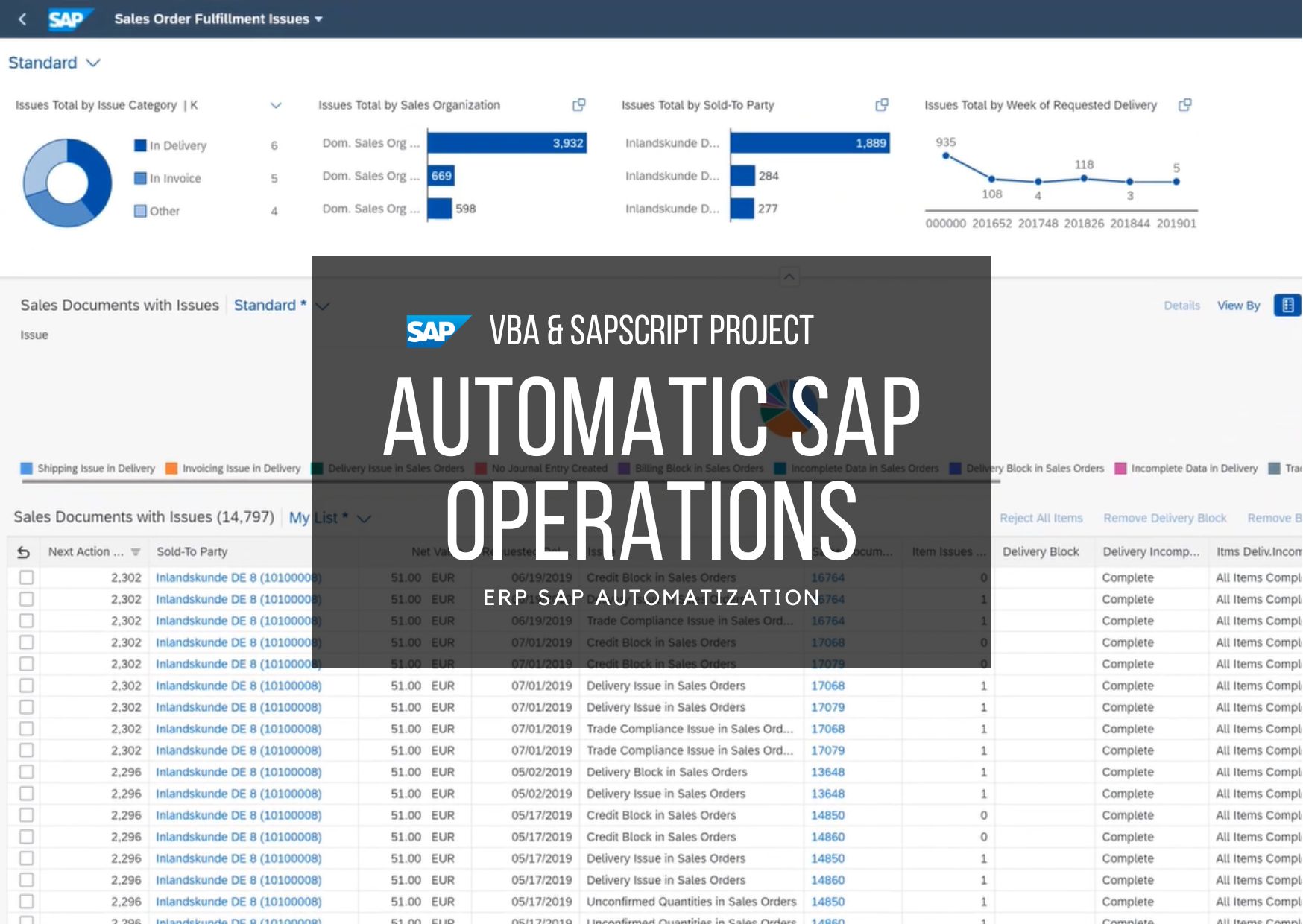Open Issue Category chart dropdown

click(x=276, y=105)
